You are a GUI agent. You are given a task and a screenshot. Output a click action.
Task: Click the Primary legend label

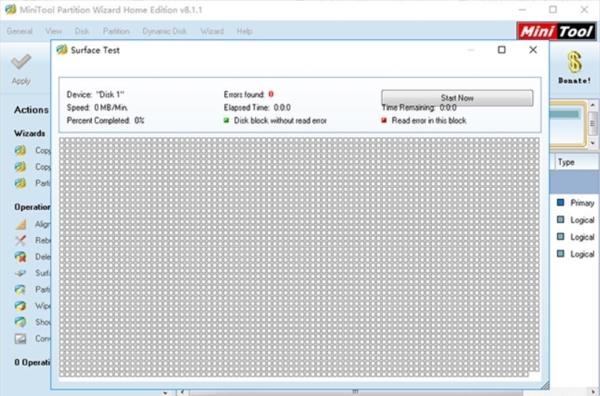pyautogui.click(x=582, y=203)
